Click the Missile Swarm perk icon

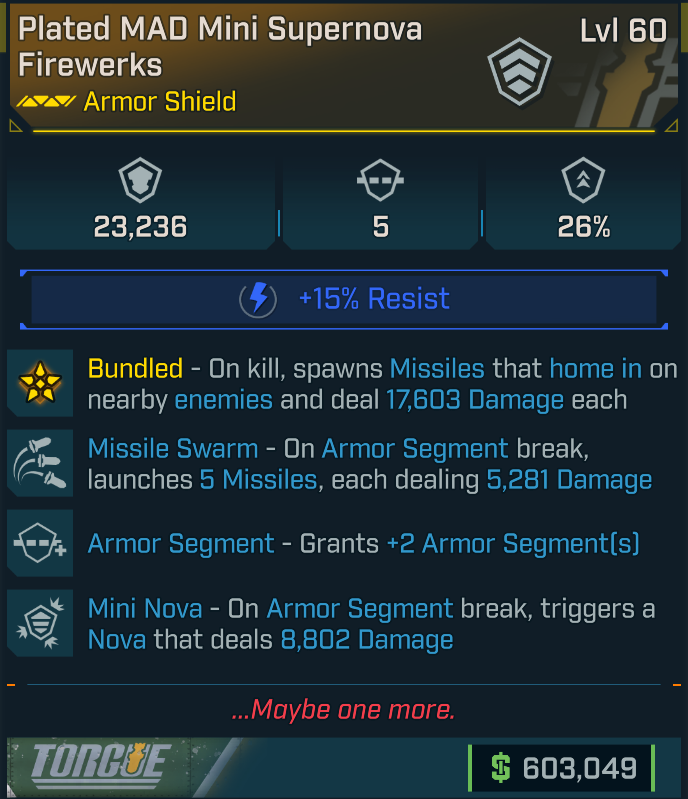pyautogui.click(x=40, y=463)
